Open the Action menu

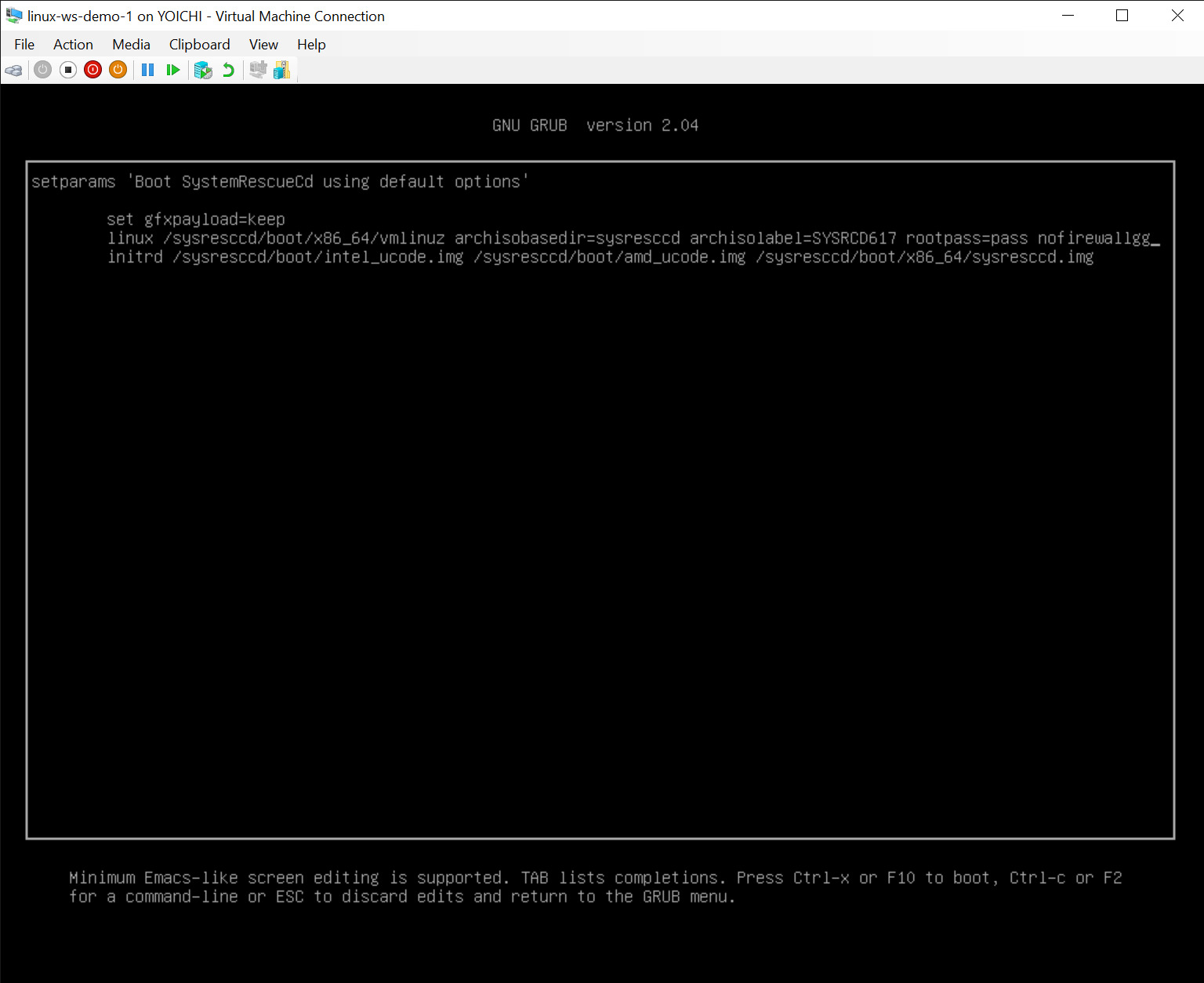click(73, 45)
